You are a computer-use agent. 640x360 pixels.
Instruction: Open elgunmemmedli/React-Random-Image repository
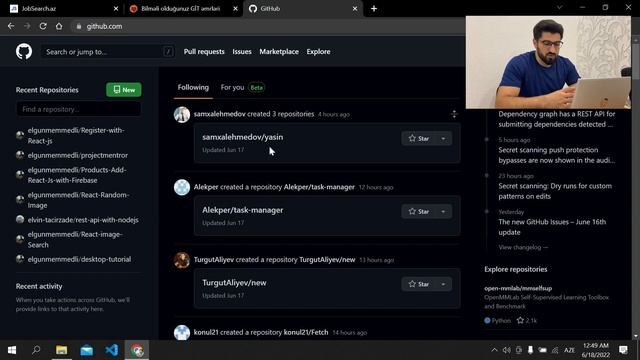click(x=78, y=200)
